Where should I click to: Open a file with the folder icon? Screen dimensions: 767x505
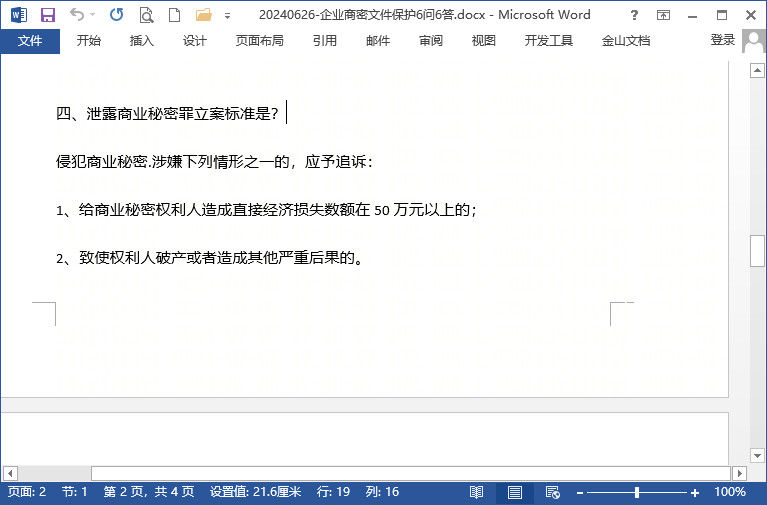point(203,15)
